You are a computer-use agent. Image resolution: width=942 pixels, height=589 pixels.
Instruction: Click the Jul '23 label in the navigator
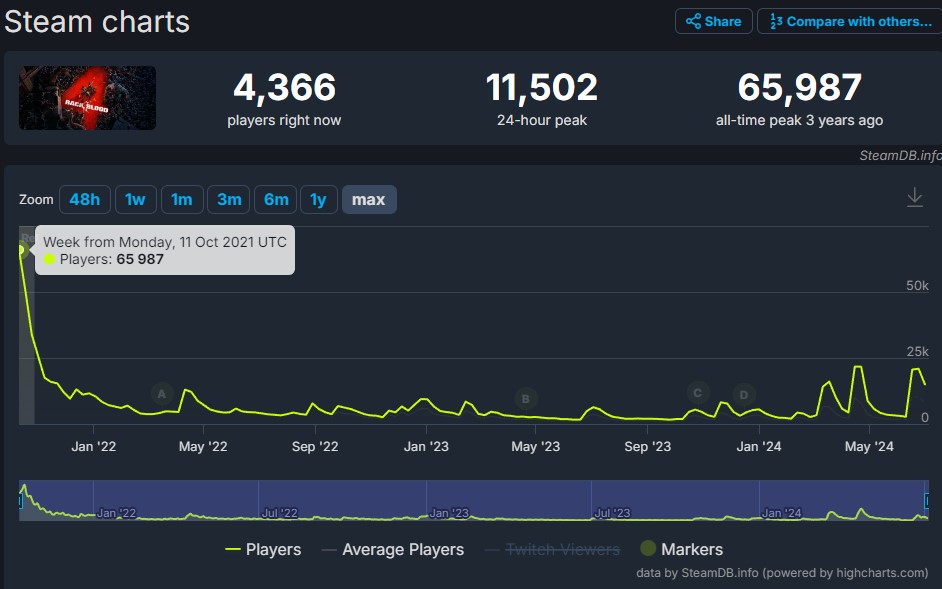click(x=612, y=513)
